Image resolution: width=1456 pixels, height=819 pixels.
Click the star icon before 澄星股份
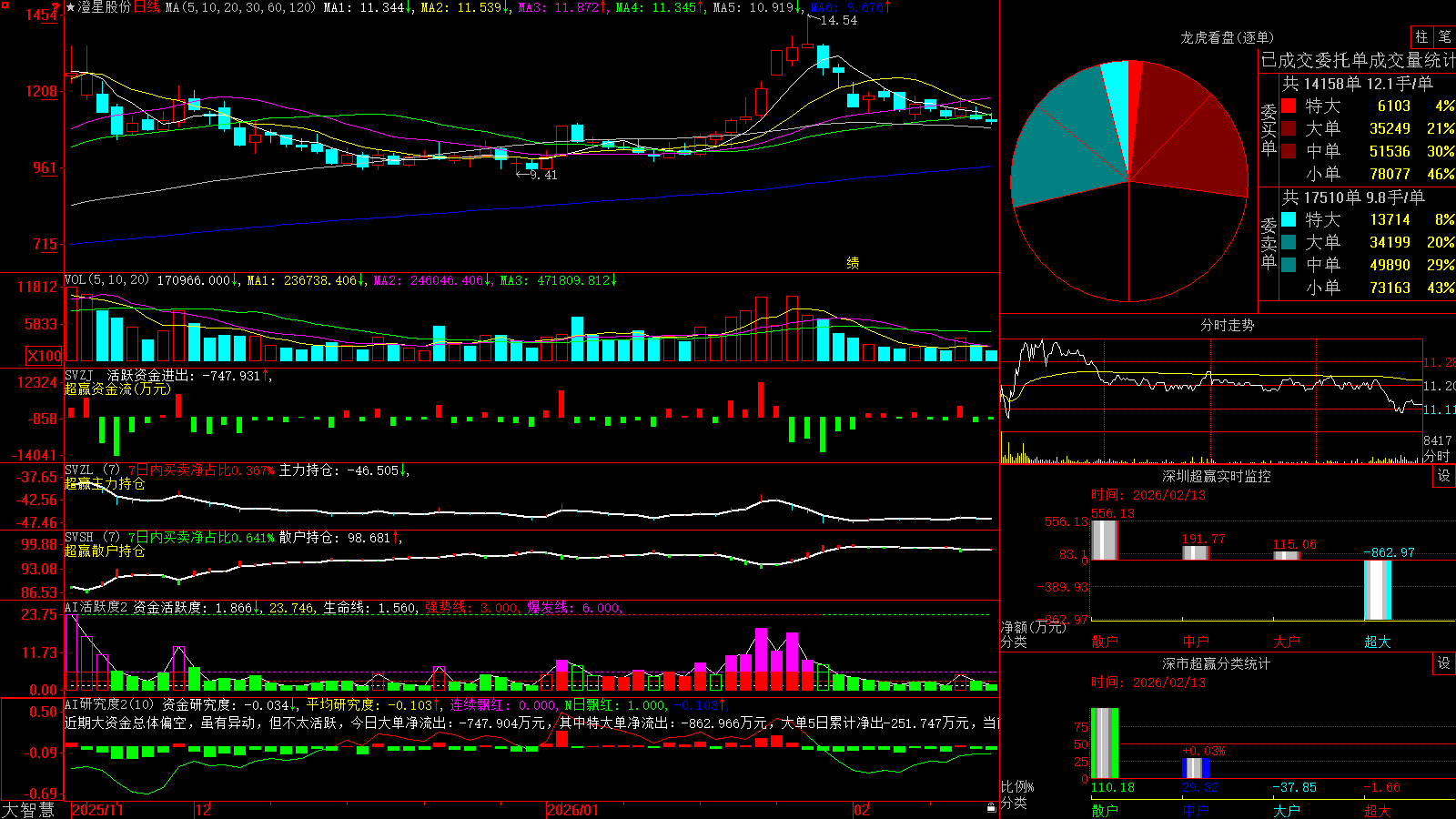click(x=71, y=7)
